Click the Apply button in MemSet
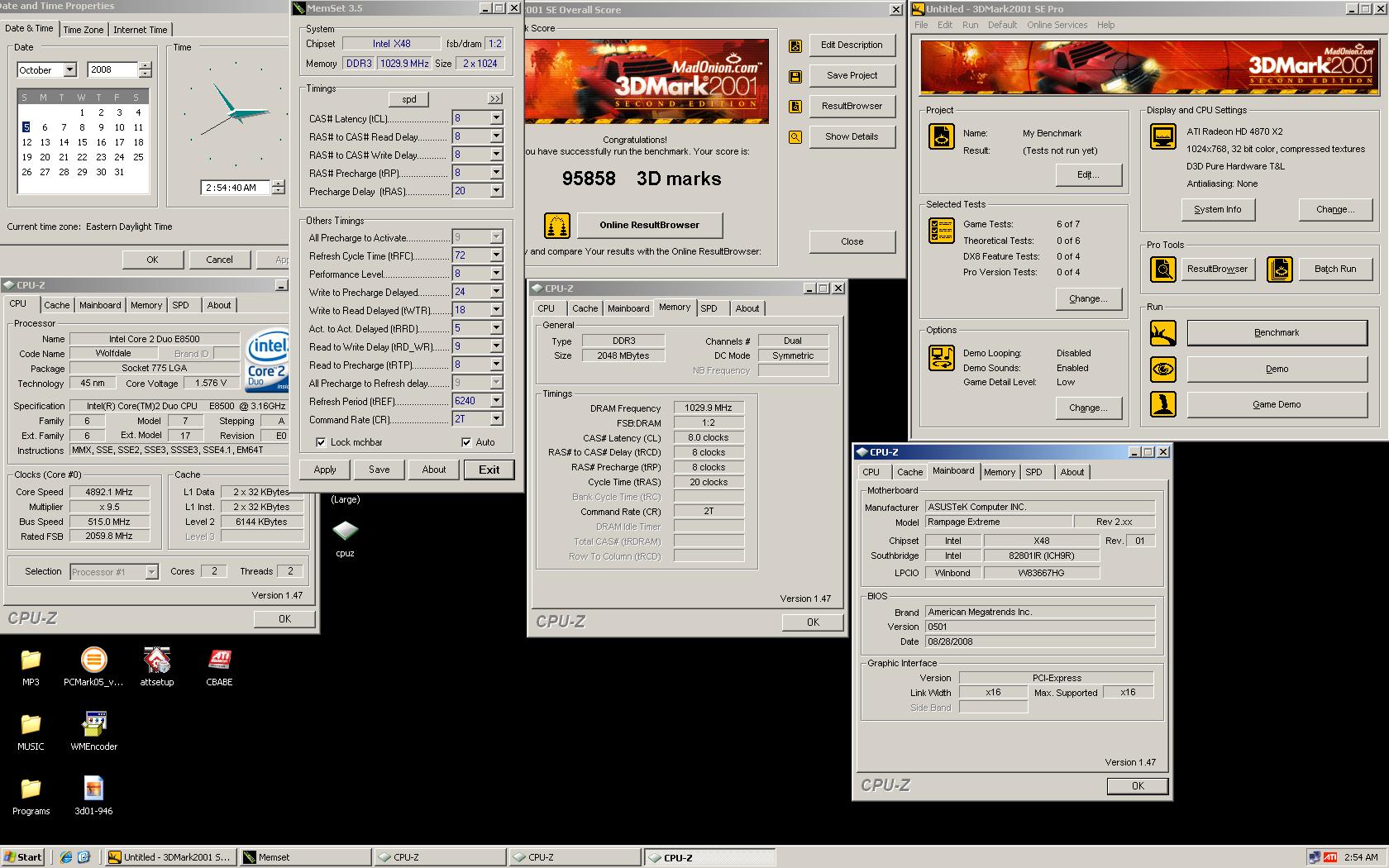Viewport: 1389px width, 868px height. (325, 470)
